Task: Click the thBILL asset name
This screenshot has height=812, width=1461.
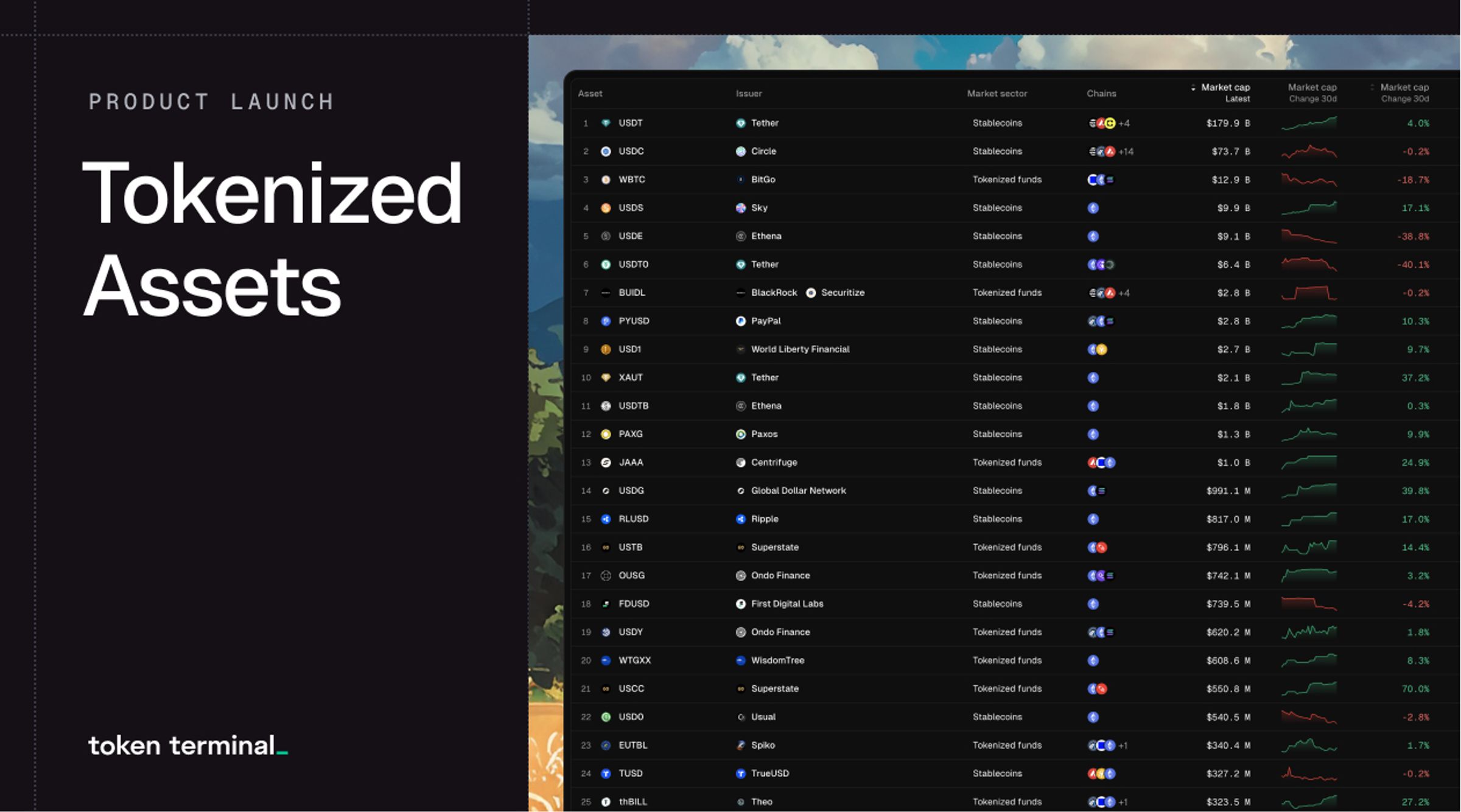Action: click(x=632, y=802)
